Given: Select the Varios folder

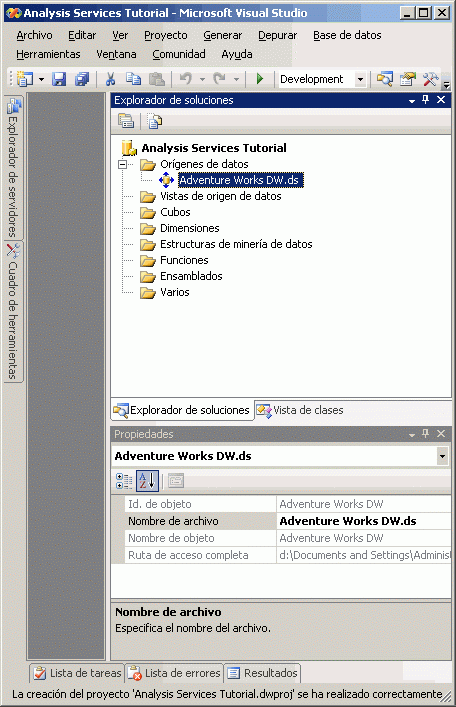Looking at the screenshot, I should pos(175,292).
